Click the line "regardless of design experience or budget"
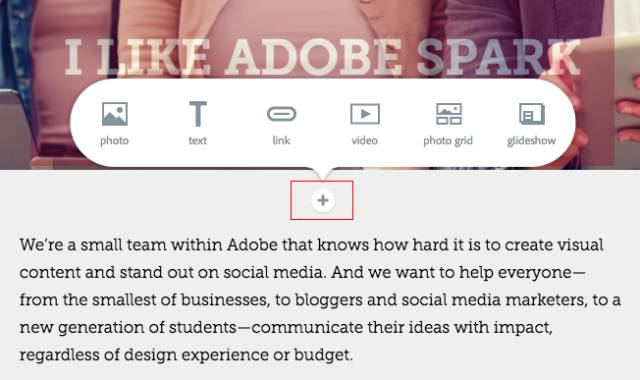640x380 pixels. click(x=186, y=355)
